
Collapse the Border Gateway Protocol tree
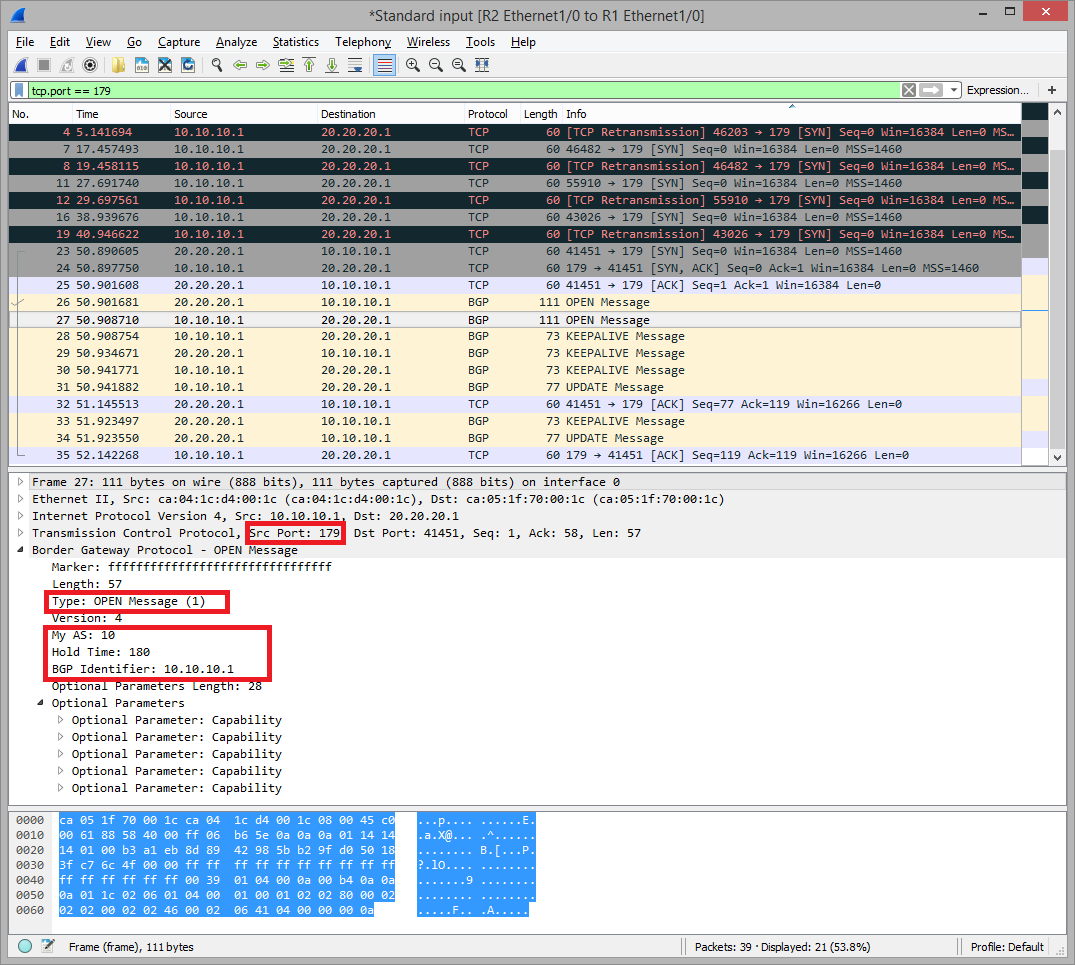tap(19, 549)
